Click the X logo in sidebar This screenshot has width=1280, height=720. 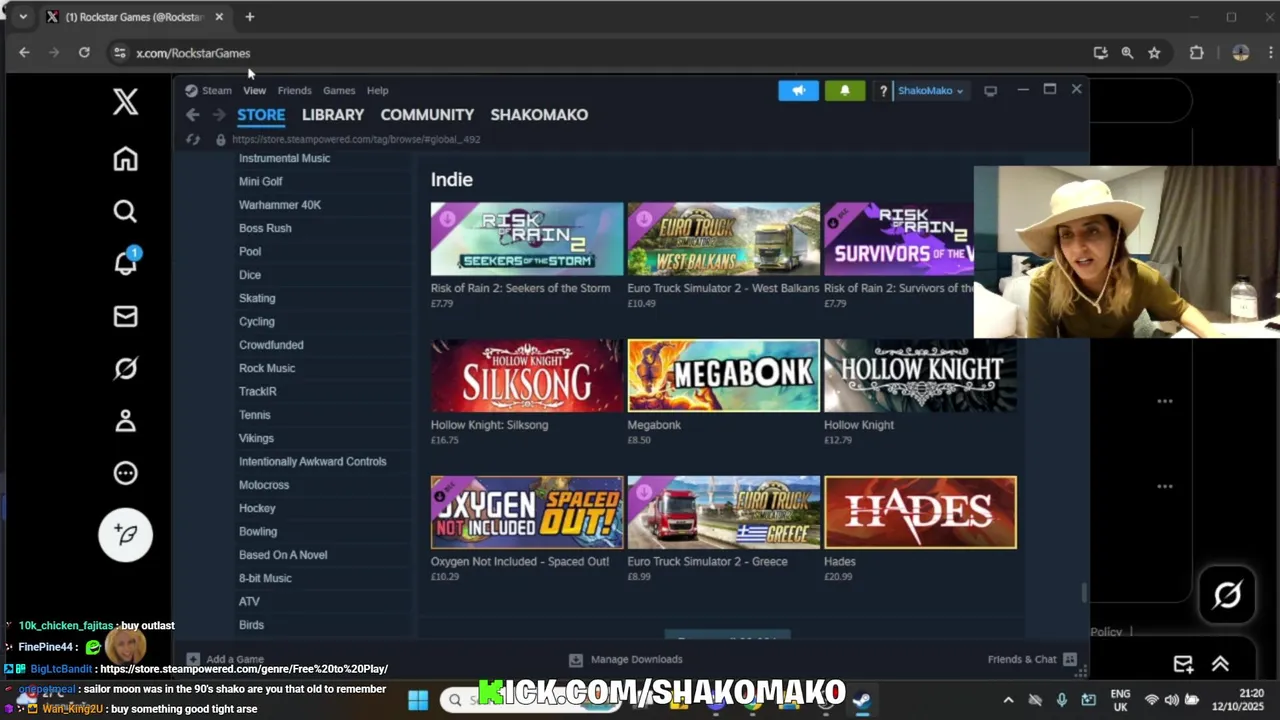coord(125,101)
